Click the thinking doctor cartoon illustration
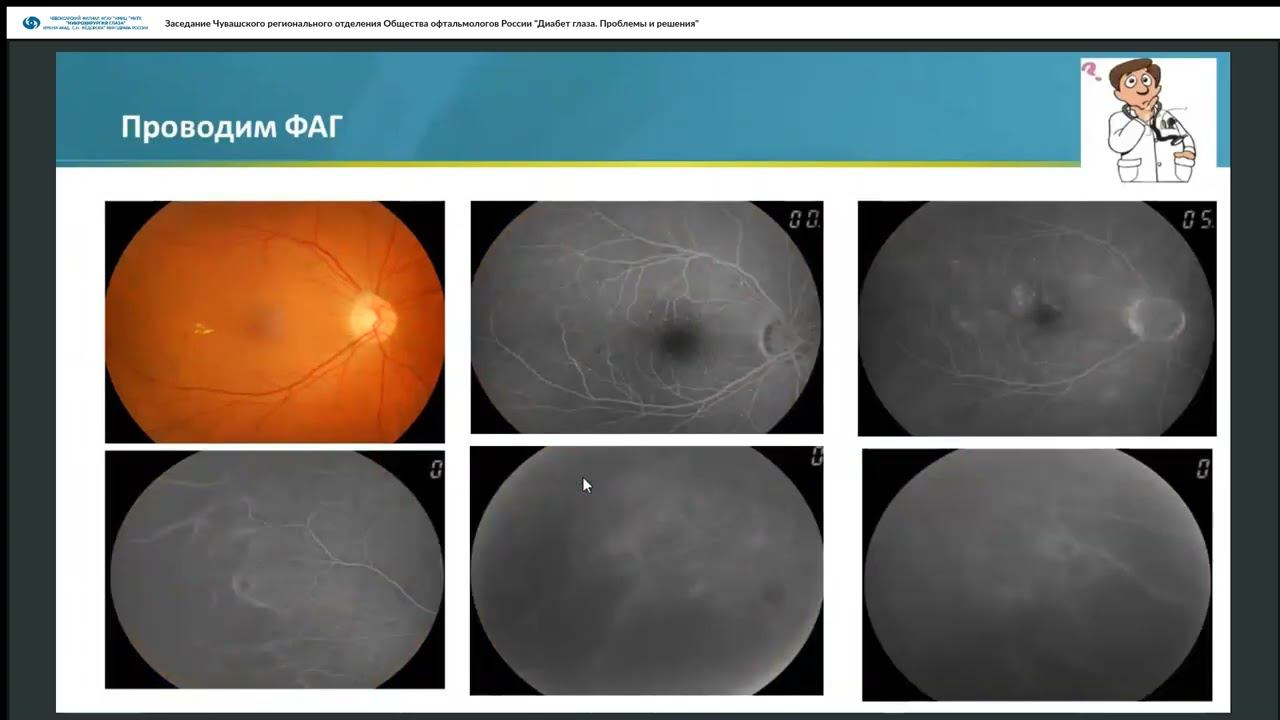The width and height of the screenshot is (1280, 720). tap(1148, 120)
